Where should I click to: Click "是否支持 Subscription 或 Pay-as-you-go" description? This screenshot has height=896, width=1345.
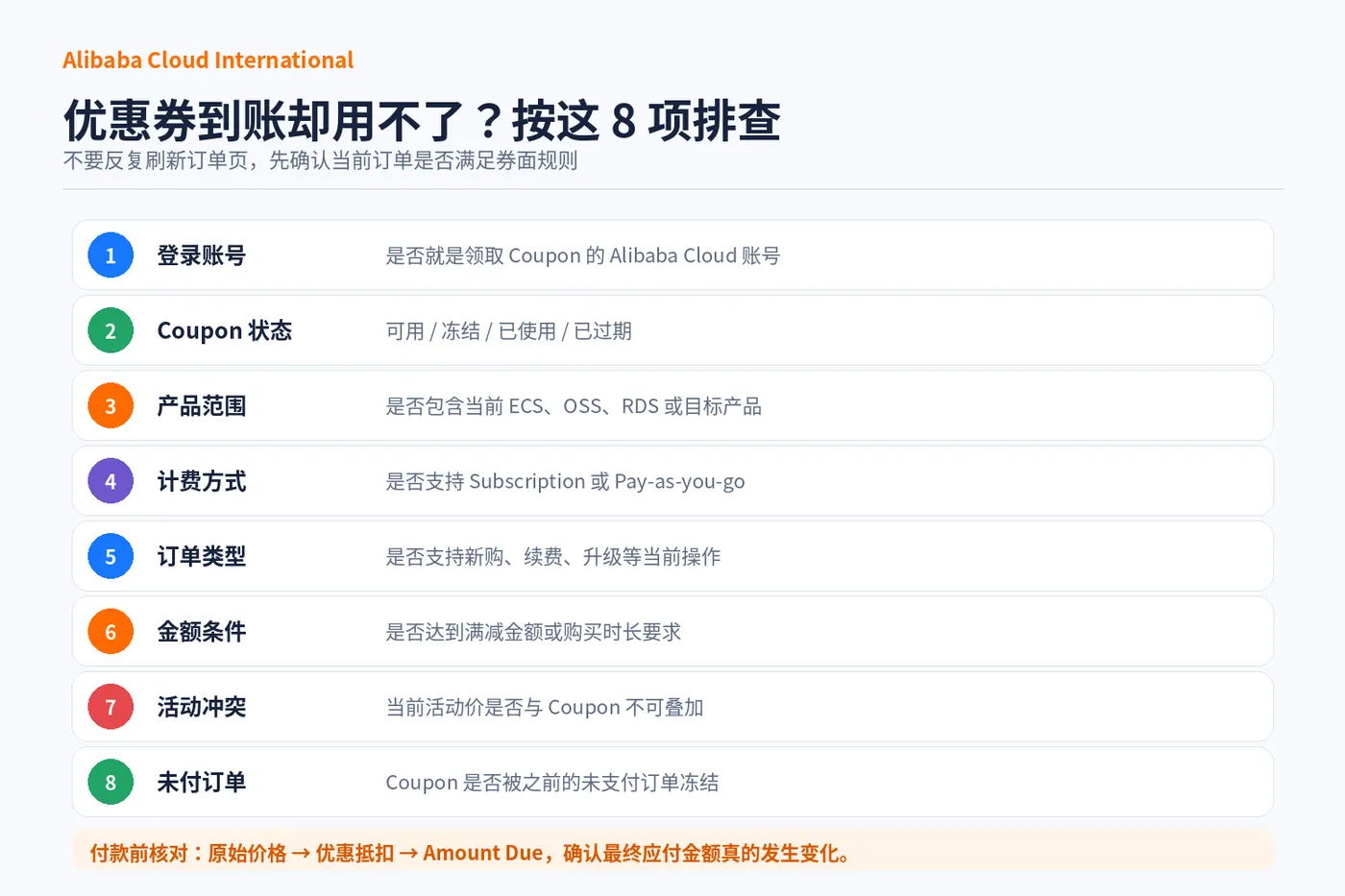coord(565,481)
